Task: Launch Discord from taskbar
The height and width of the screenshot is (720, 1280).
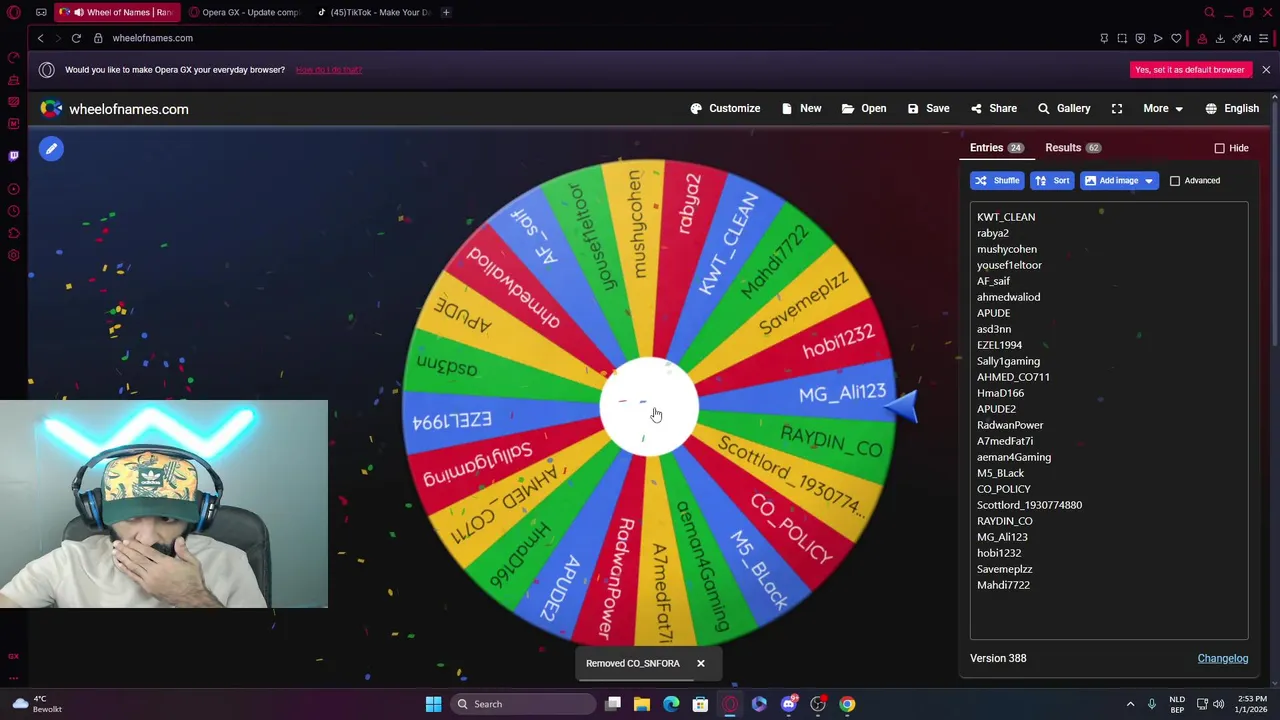Action: tap(789, 704)
